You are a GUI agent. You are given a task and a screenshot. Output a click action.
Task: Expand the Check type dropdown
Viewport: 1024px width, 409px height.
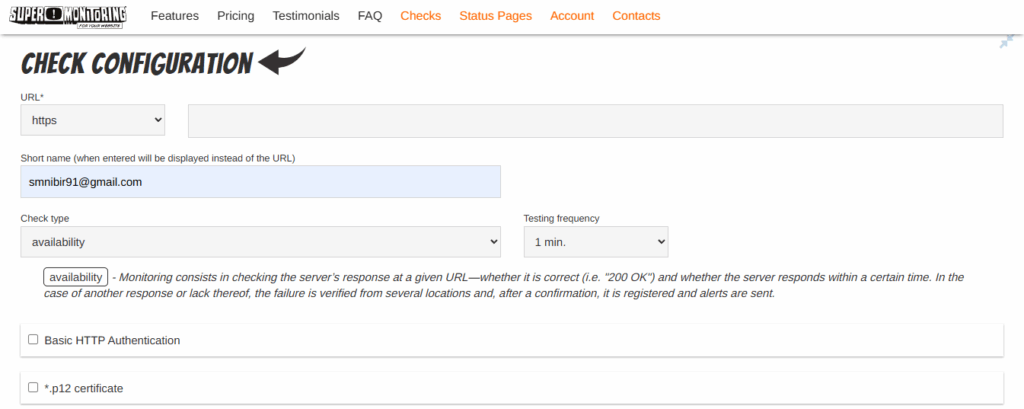[261, 242]
